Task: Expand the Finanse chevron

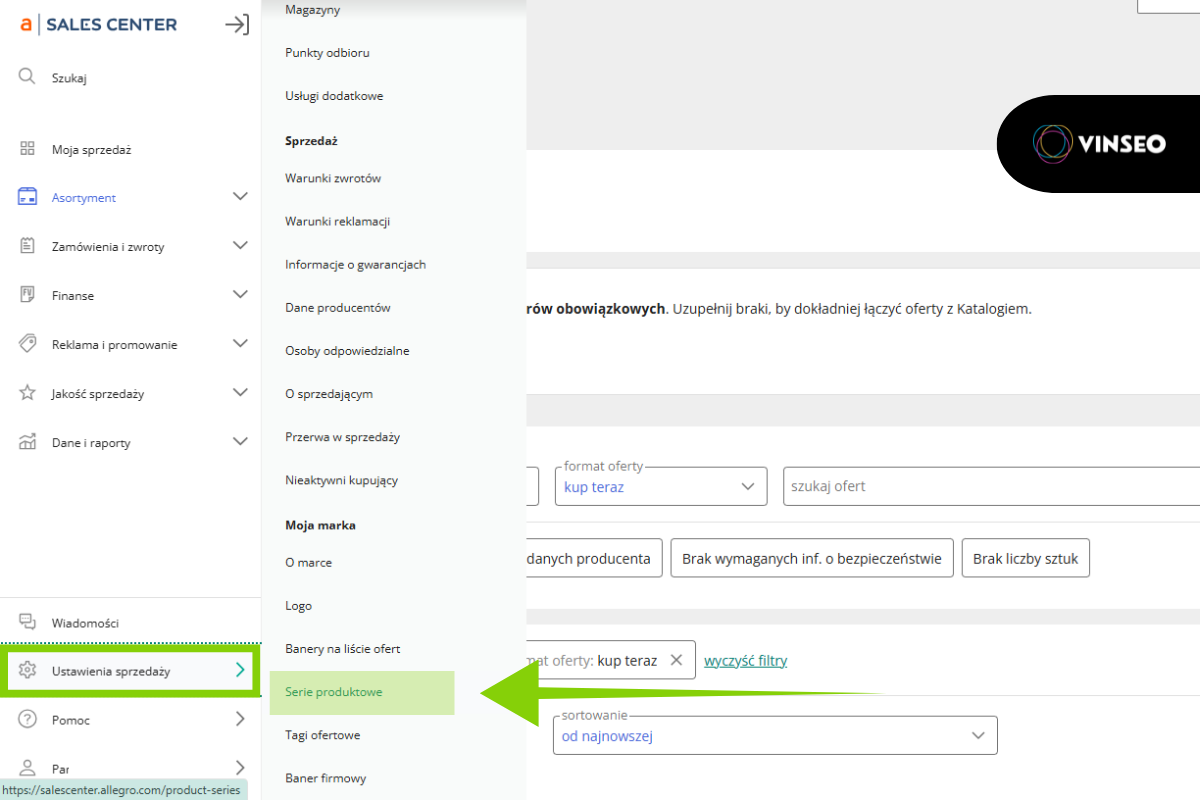Action: click(240, 295)
